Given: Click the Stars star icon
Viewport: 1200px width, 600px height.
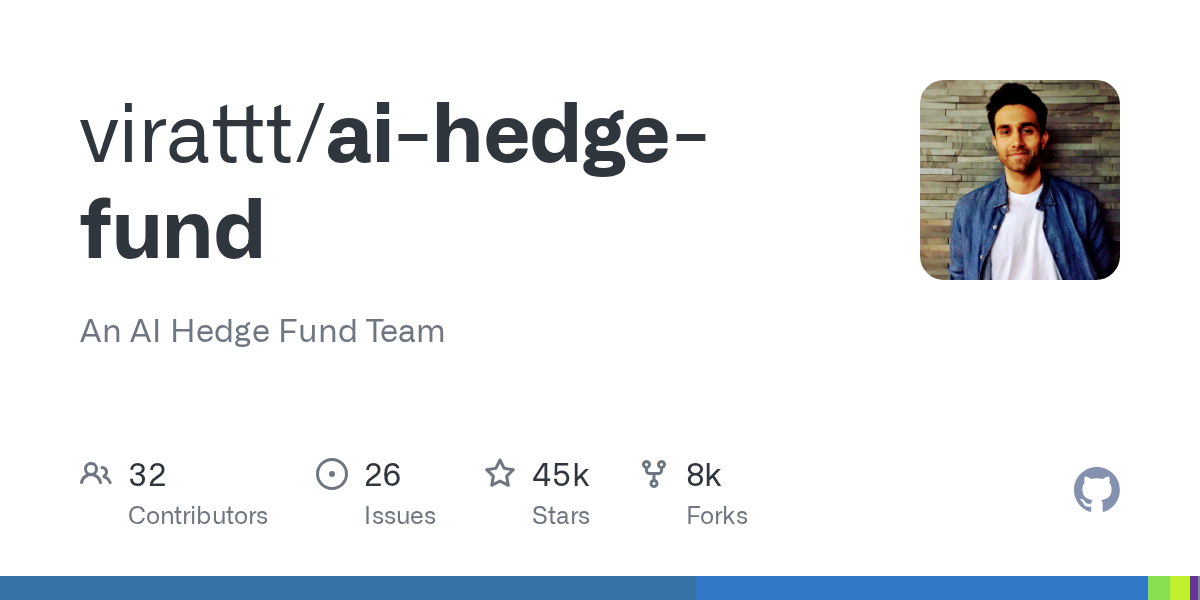Looking at the screenshot, I should coord(499,474).
